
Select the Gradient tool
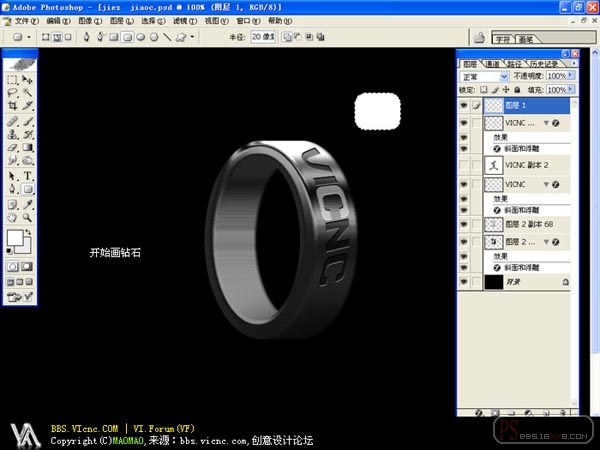tap(27, 147)
